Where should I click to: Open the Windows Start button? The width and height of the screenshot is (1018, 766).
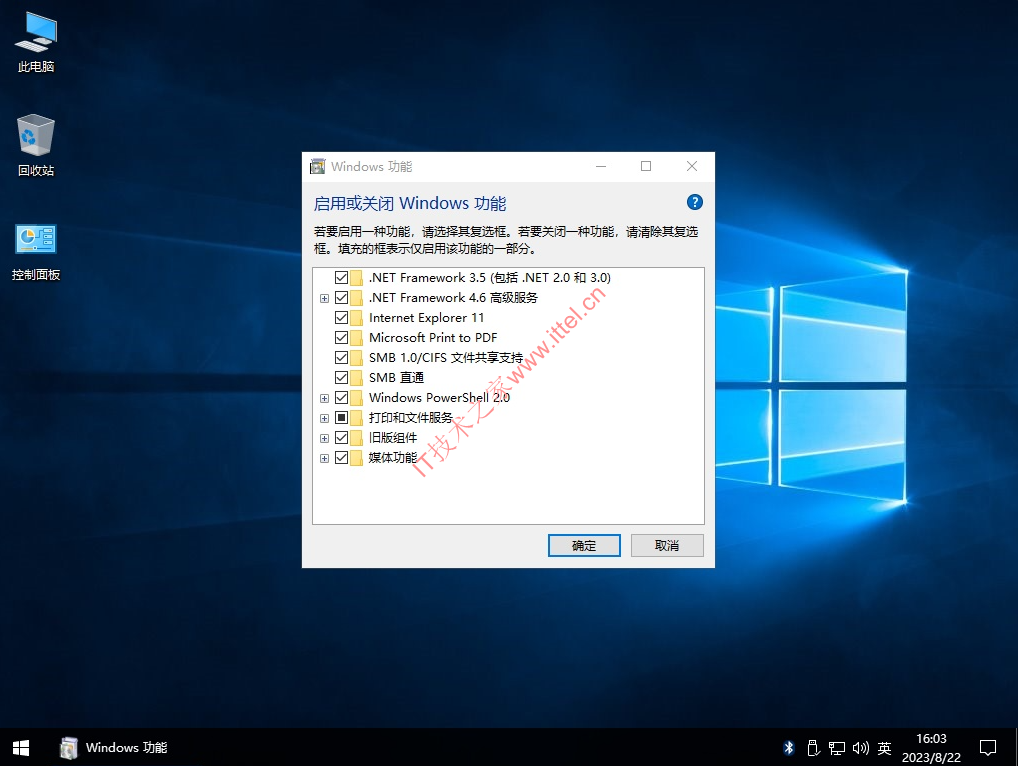click(x=21, y=748)
